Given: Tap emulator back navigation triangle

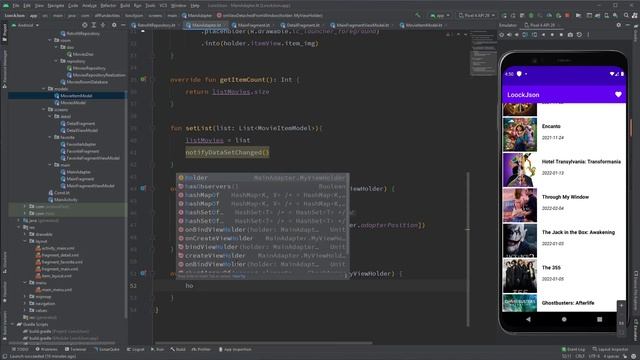Looking at the screenshot, I should click(x=529, y=319).
